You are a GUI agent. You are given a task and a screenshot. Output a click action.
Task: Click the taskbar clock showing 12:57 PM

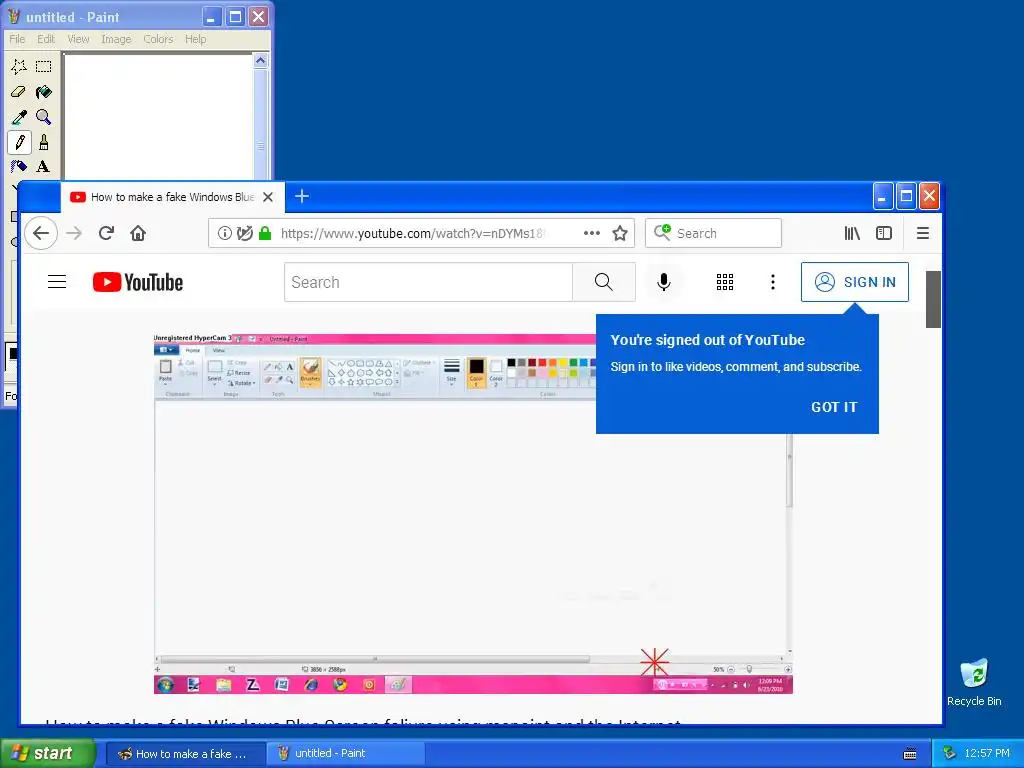point(987,754)
